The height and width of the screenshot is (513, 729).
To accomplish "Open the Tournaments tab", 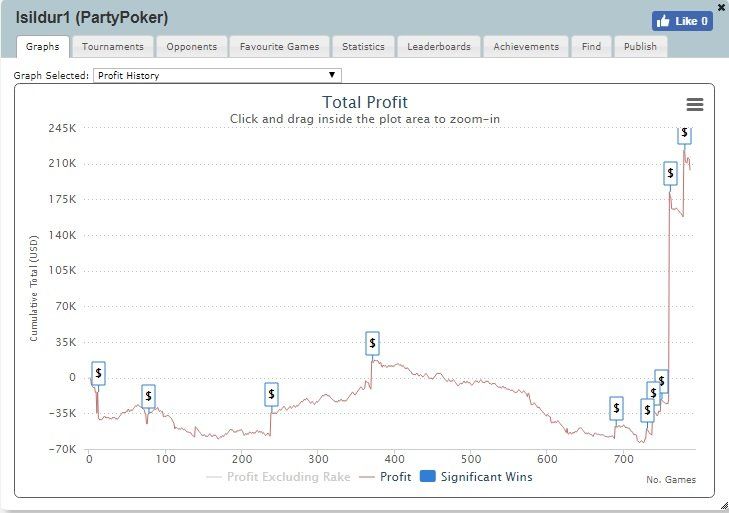I will pos(113,47).
